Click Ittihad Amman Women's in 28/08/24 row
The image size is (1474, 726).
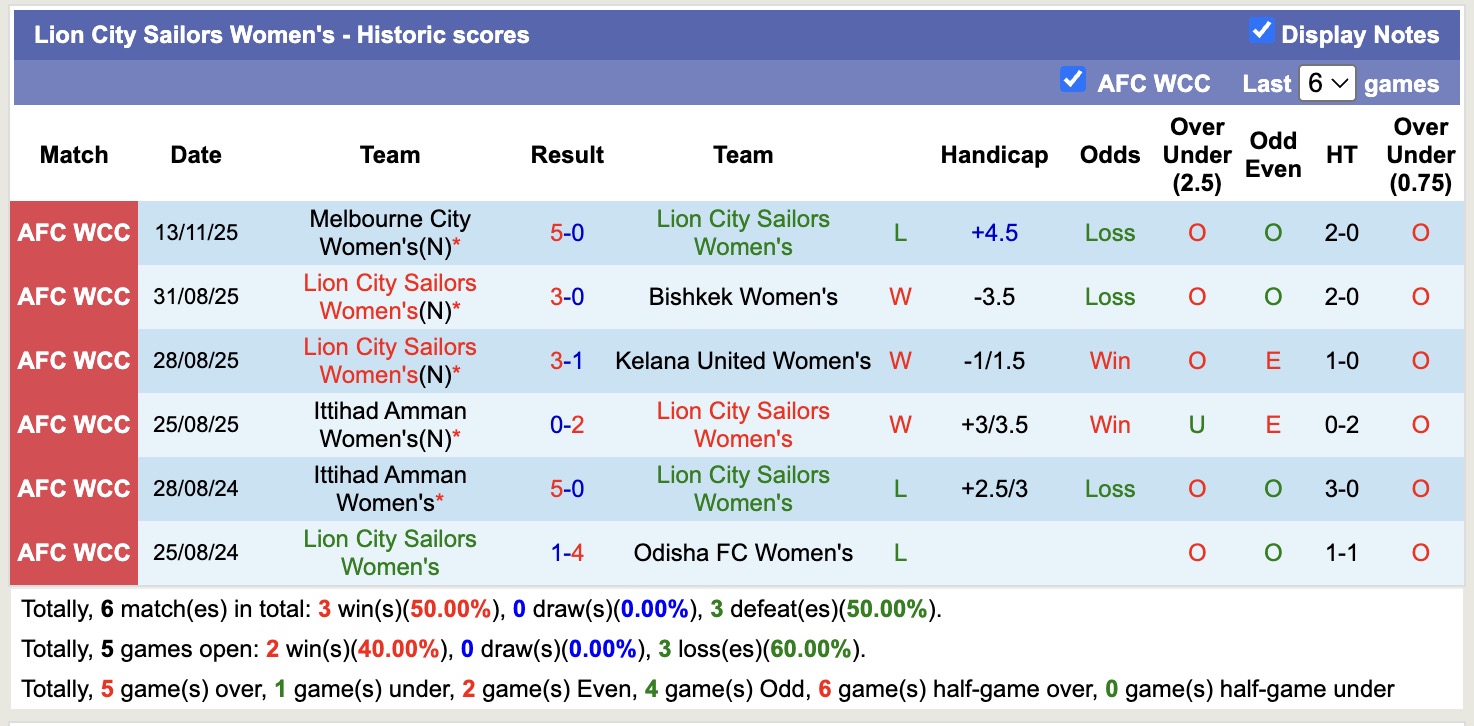389,488
